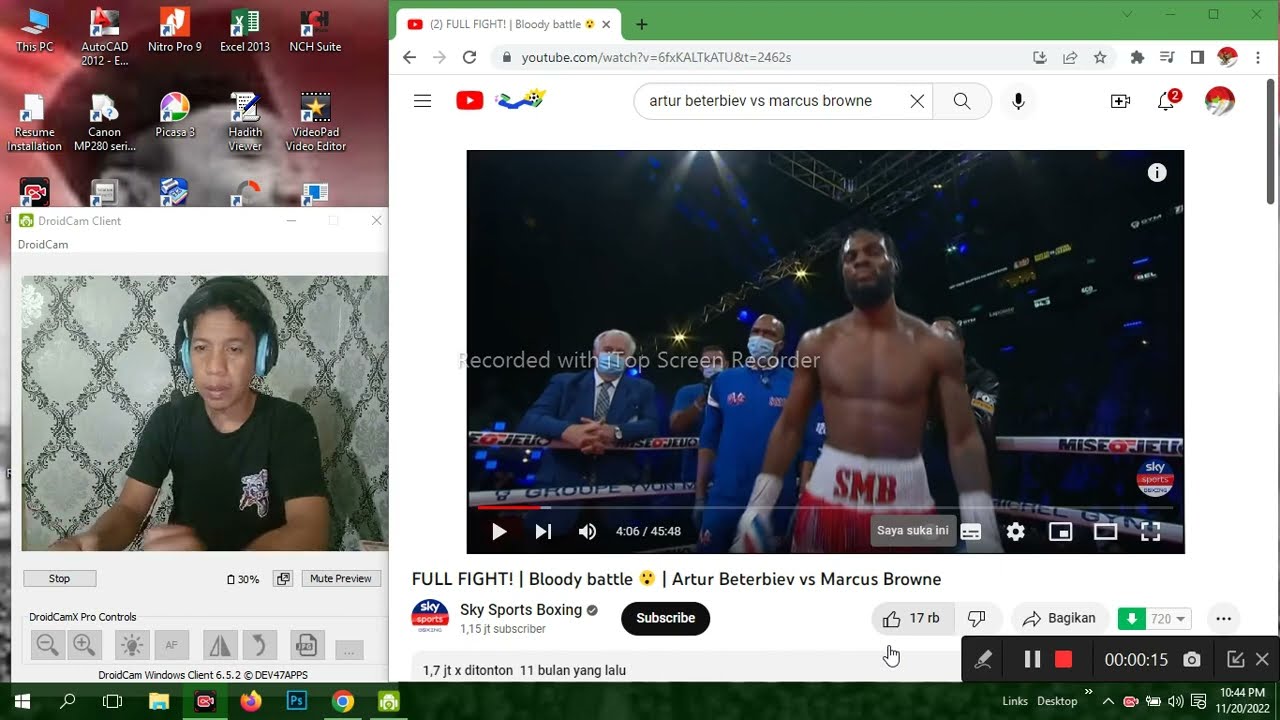The height and width of the screenshot is (720, 1280).
Task: Open new Chrome tab
Action: tap(642, 25)
